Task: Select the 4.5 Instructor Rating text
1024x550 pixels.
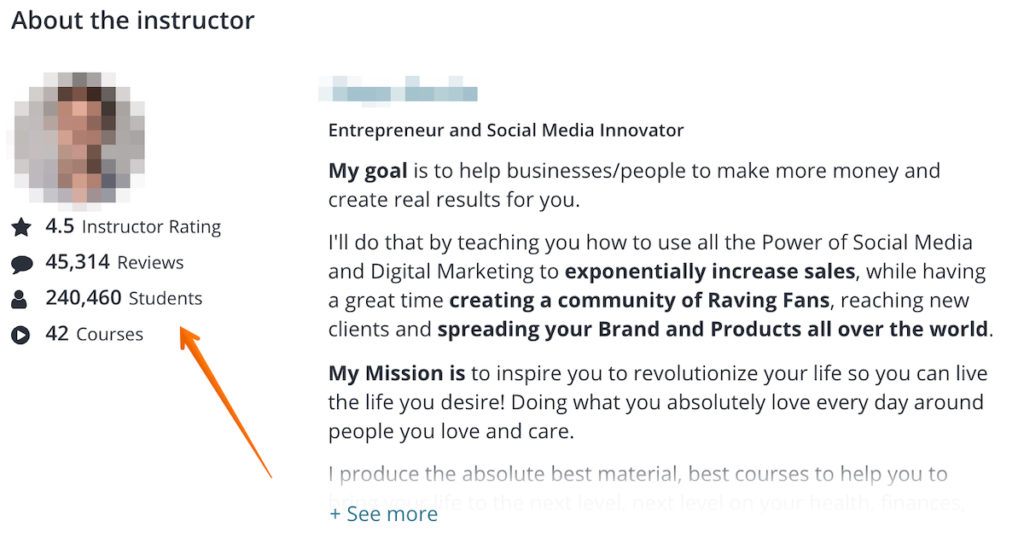Action: [133, 227]
